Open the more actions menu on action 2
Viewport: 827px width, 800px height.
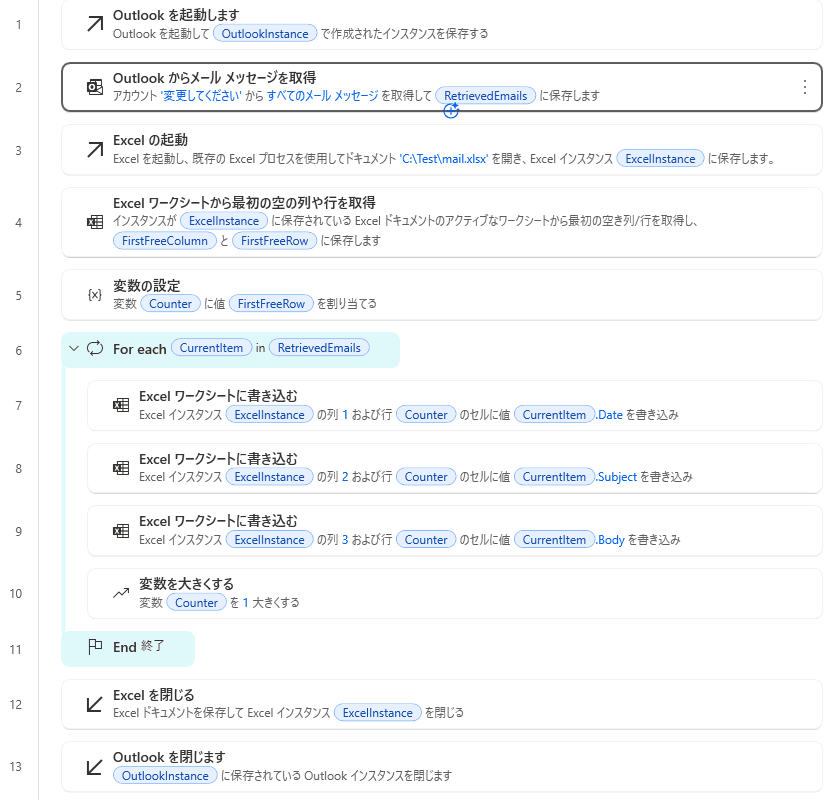point(805,89)
